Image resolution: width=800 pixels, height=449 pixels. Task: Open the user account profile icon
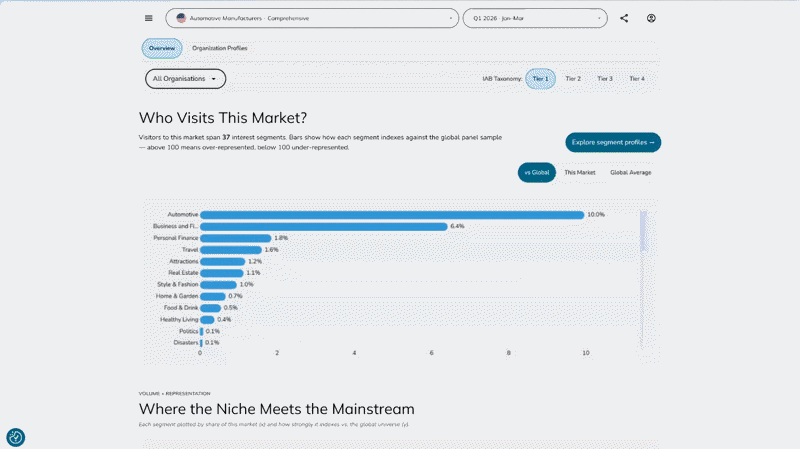(x=651, y=18)
